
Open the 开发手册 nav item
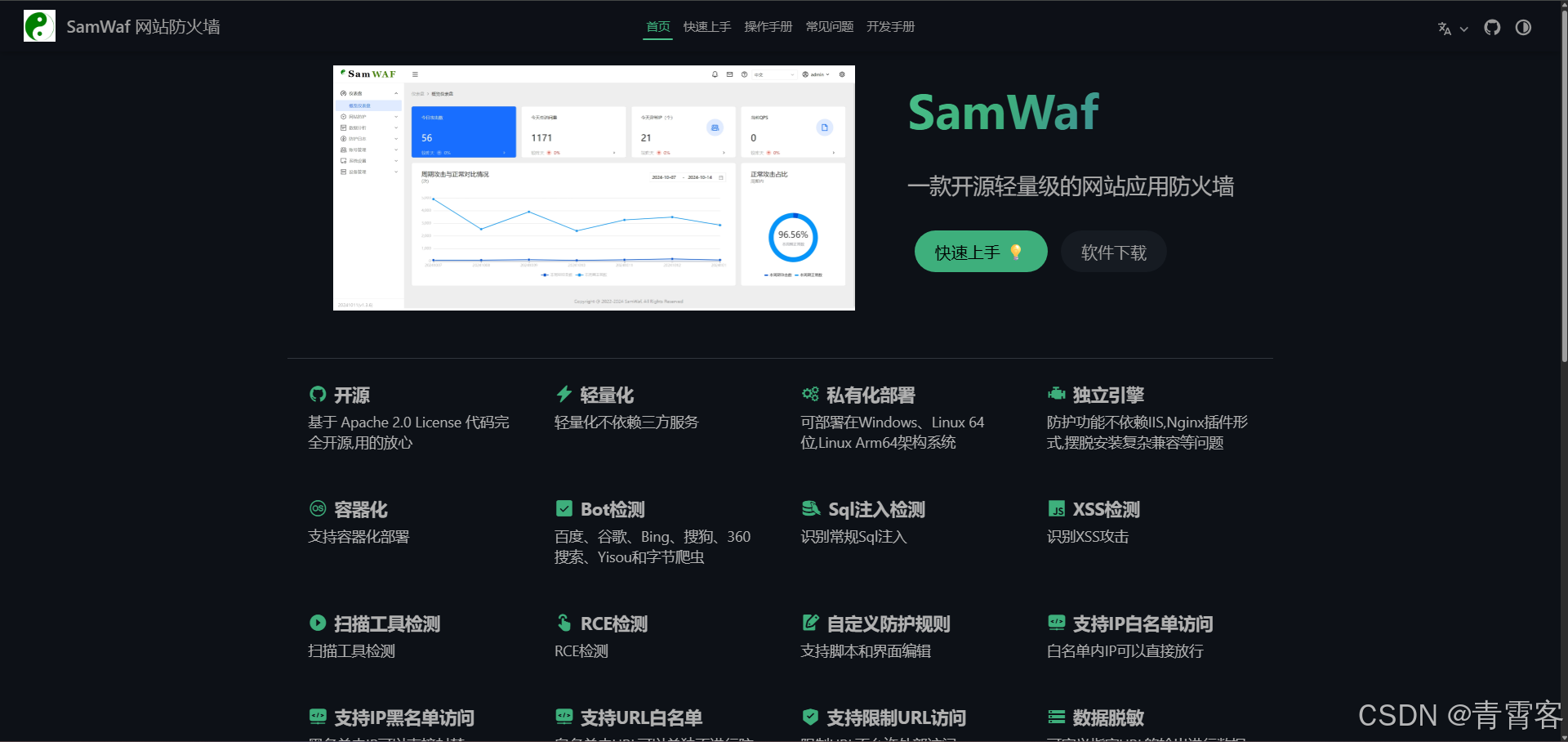coord(891,27)
